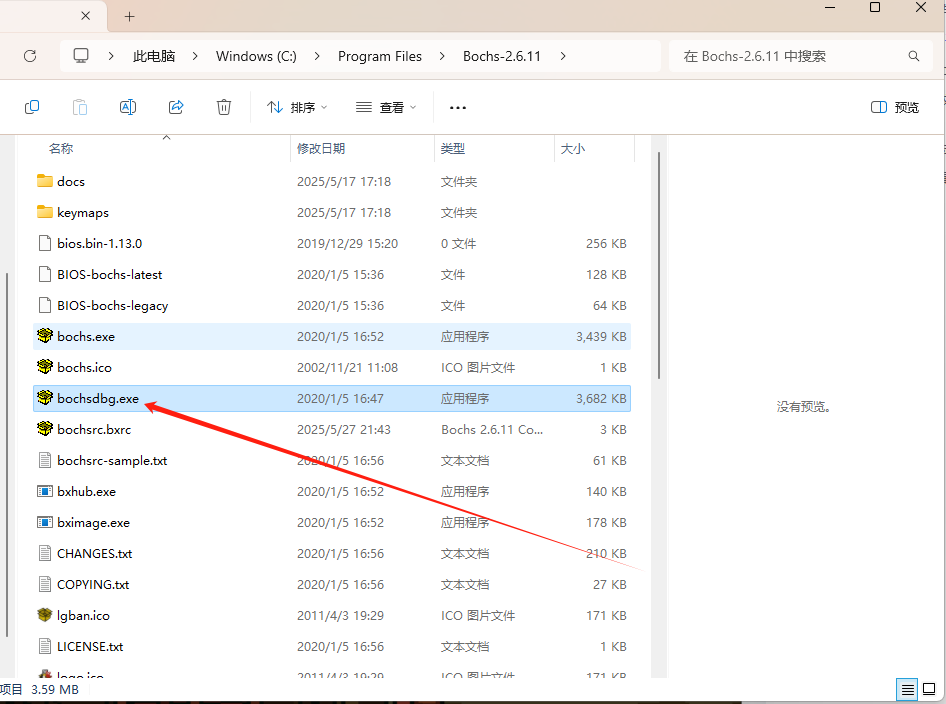
Task: Click the bochsrc-sample.txt document icon
Action: (x=45, y=460)
